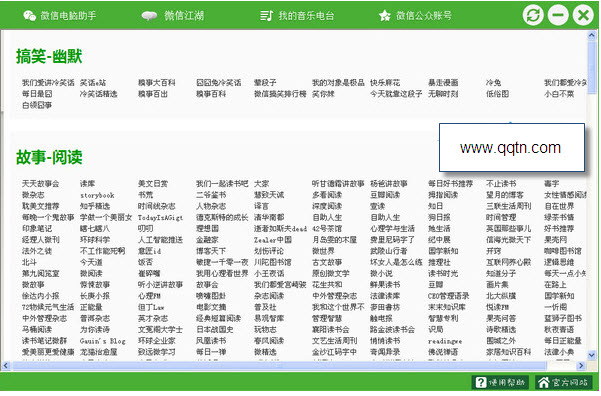Open 北大纵横
Screen dimensions: 601x396
pyautogui.click(x=501, y=296)
